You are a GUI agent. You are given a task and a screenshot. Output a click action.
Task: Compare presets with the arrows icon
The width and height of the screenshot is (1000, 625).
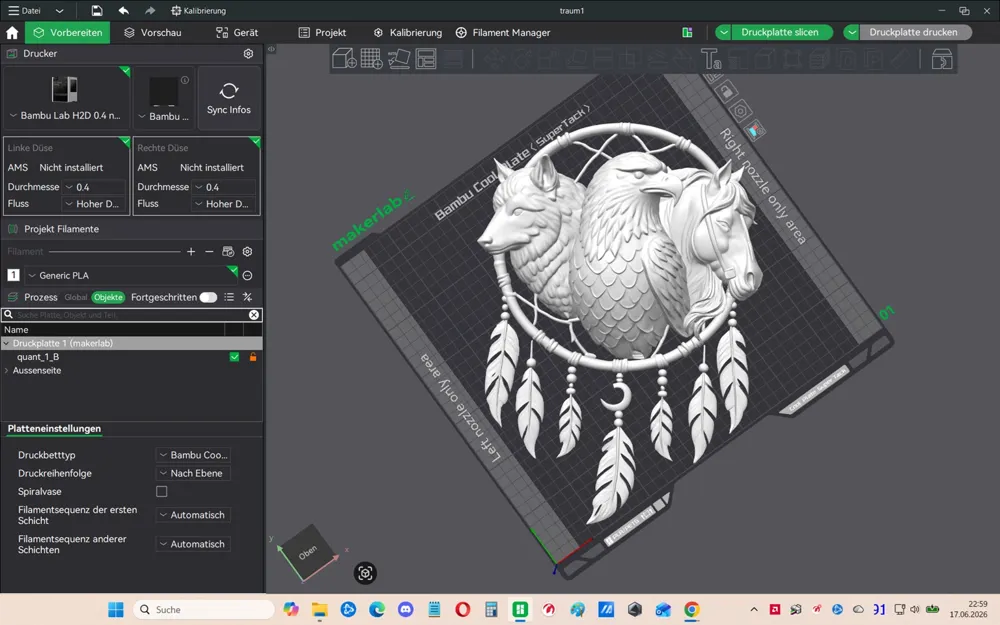(247, 297)
